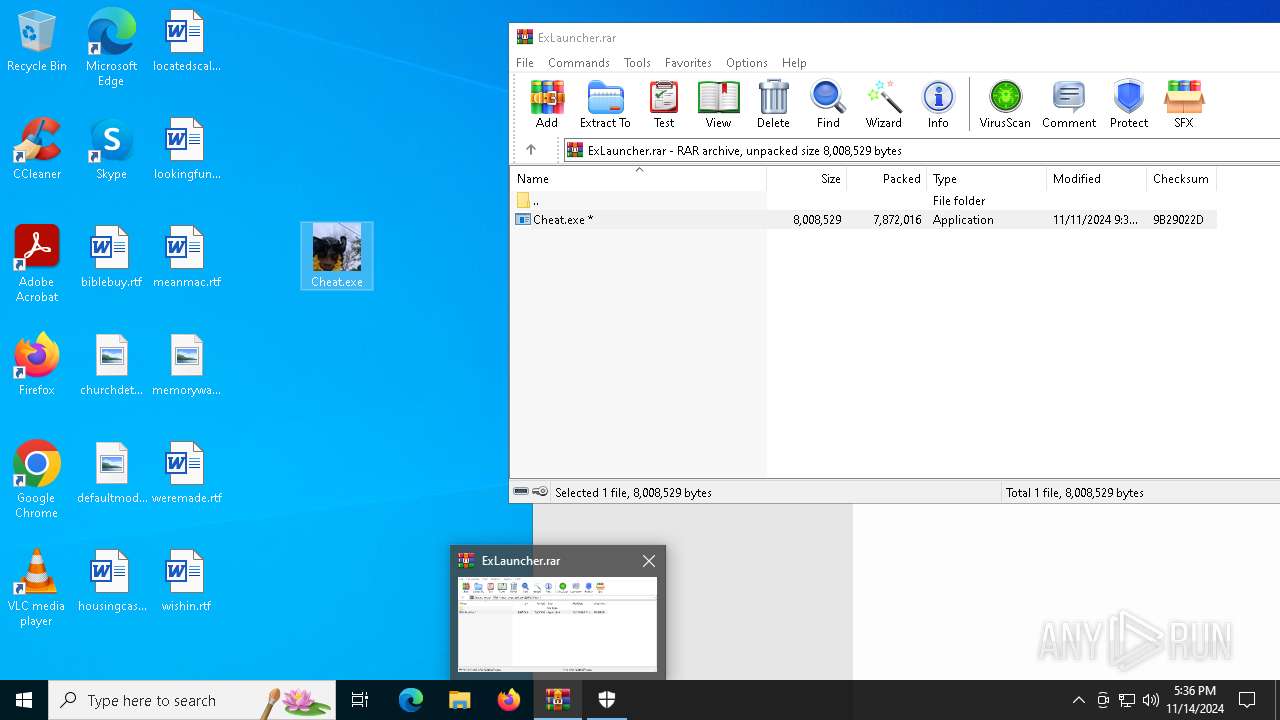The height and width of the screenshot is (720, 1280).
Task: Select Firefox desktop shortcut
Action: click(37, 366)
